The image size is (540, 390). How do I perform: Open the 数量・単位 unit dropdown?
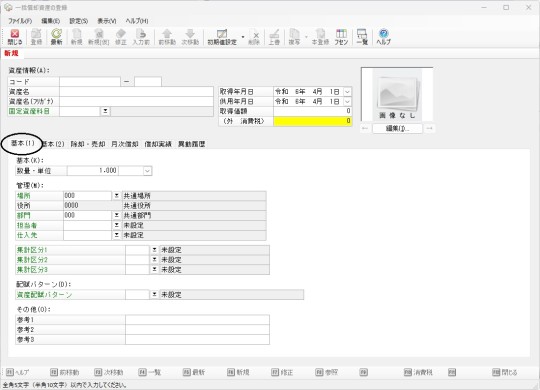(147, 171)
